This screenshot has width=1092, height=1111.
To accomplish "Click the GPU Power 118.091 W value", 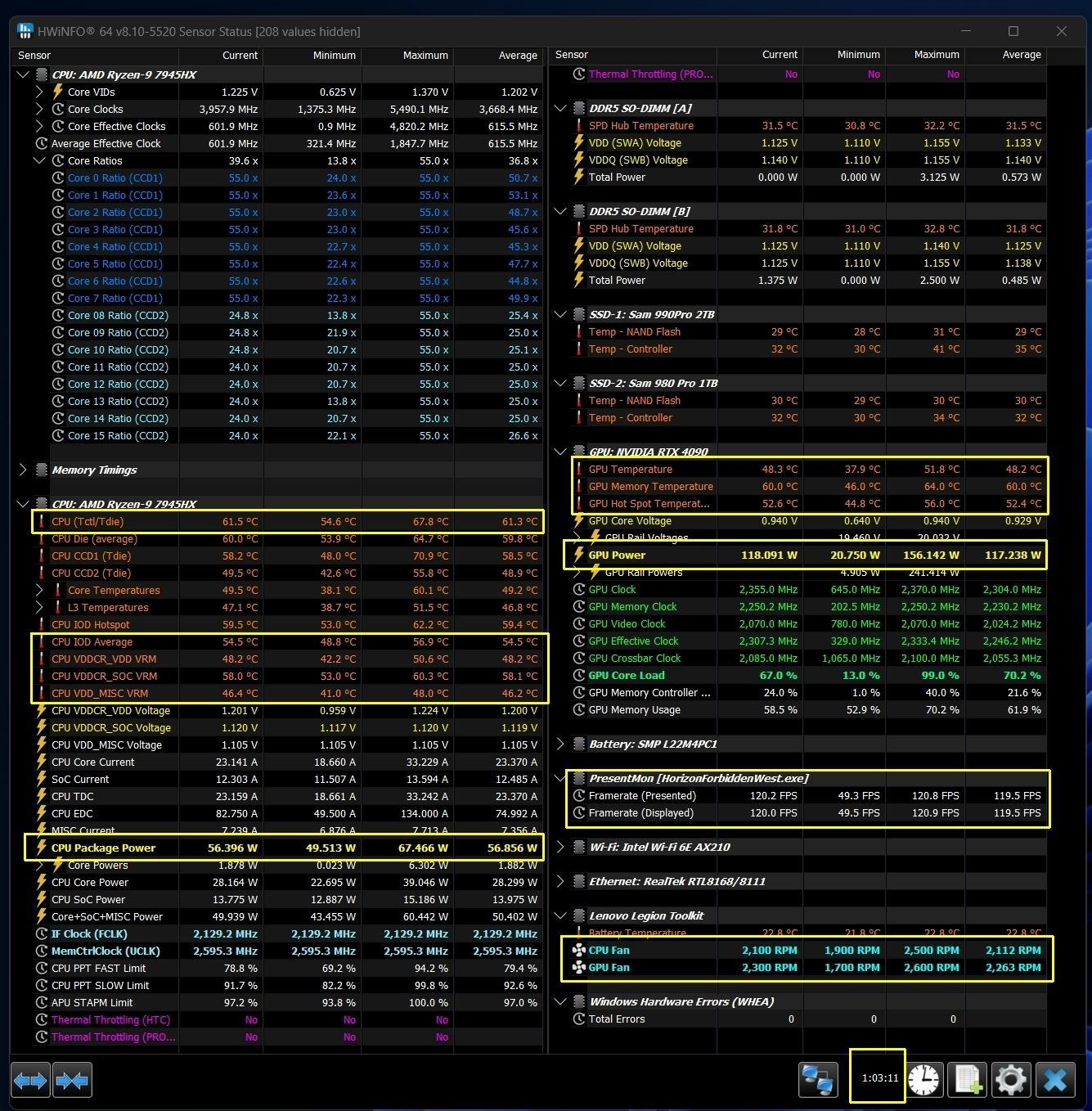I will (x=768, y=555).
